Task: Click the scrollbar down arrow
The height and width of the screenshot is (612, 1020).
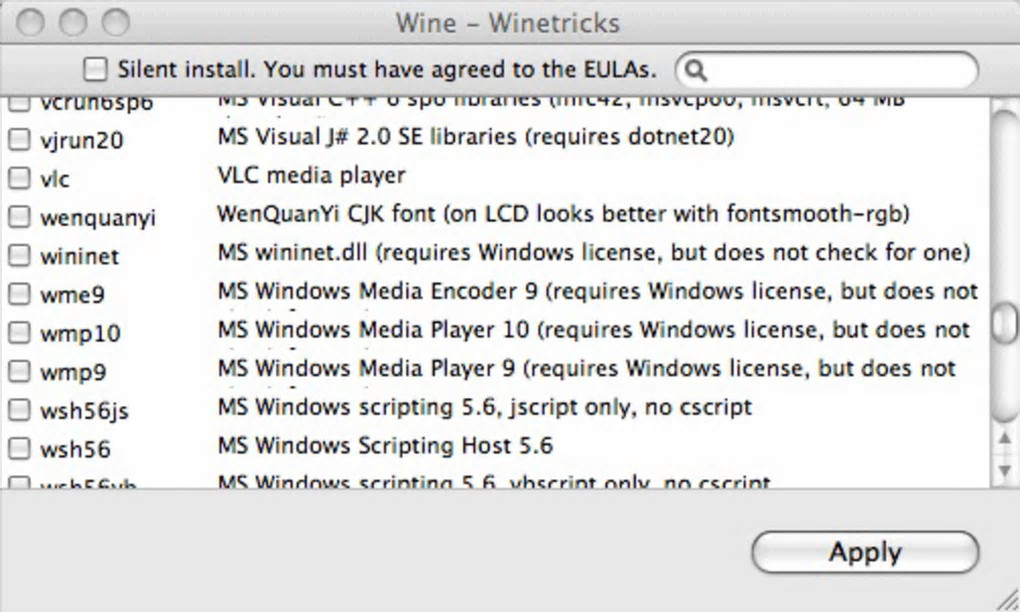Action: [1005, 469]
